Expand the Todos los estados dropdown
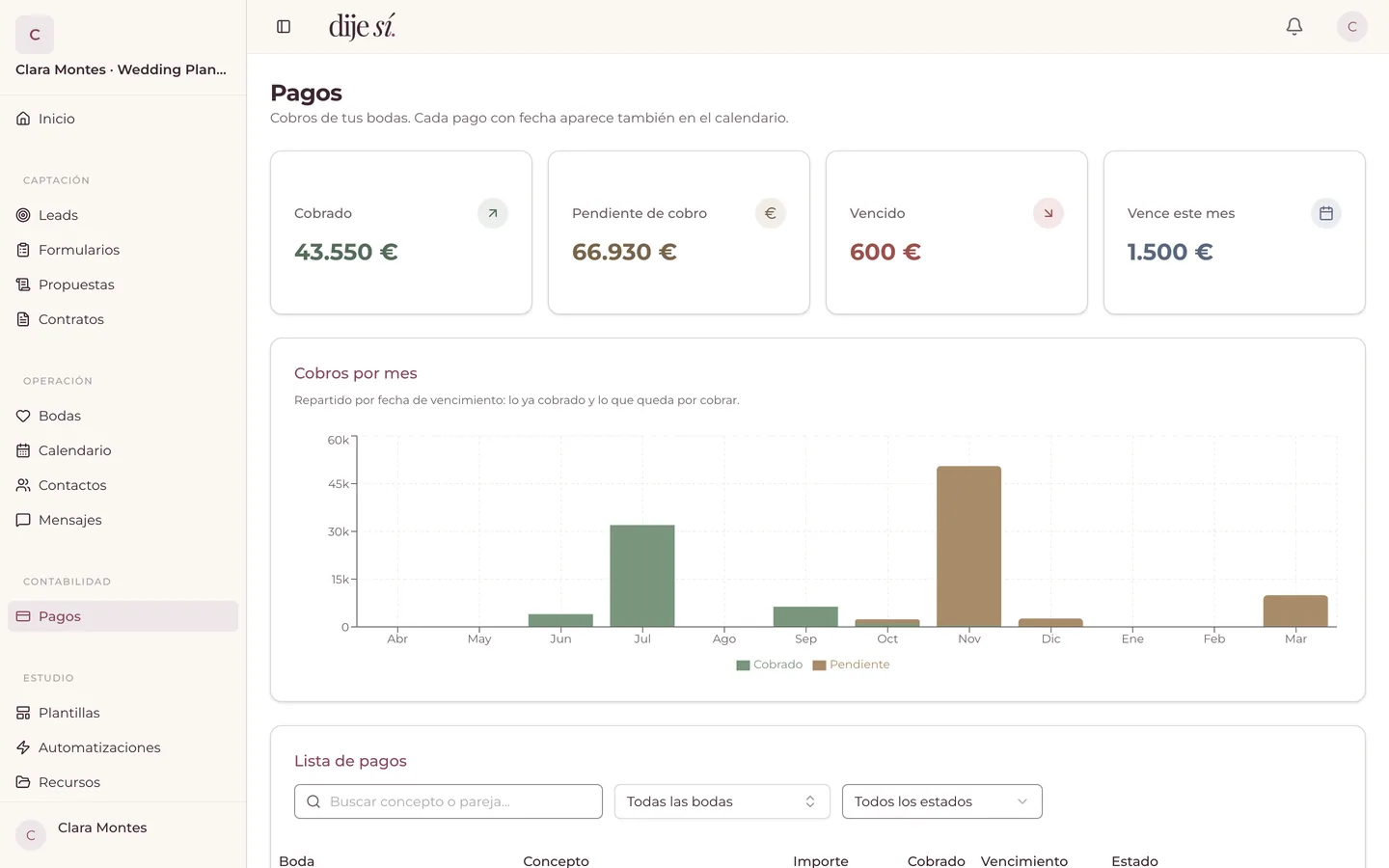1389x868 pixels. (x=942, y=801)
